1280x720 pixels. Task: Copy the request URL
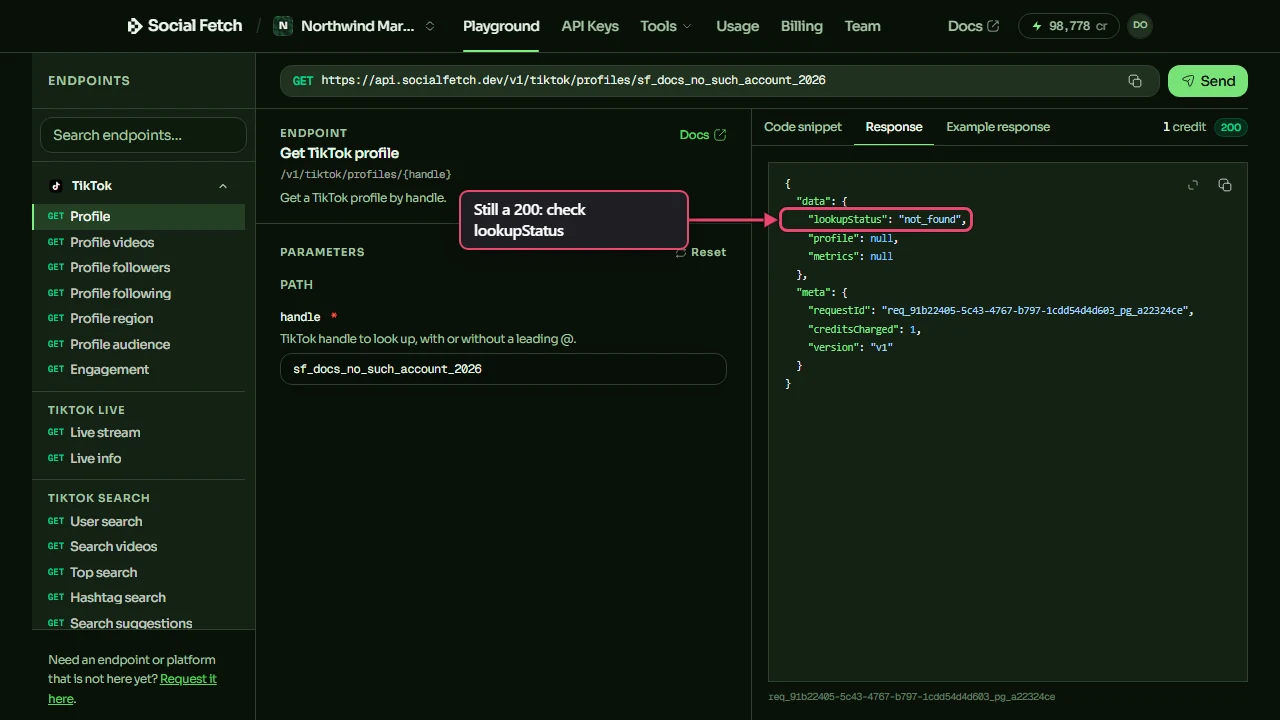pos(1135,81)
